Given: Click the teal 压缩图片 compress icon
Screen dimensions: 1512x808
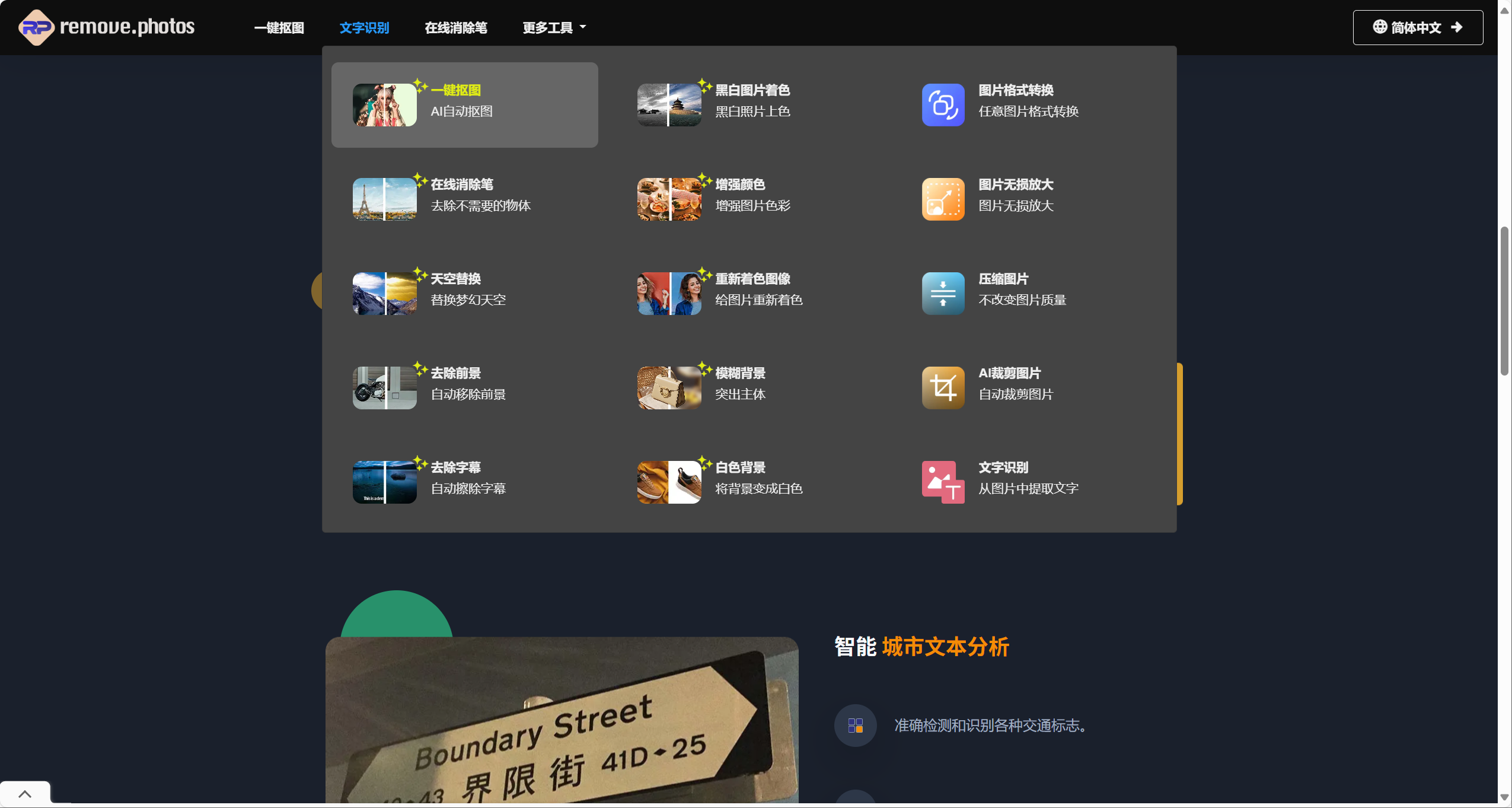Looking at the screenshot, I should tap(943, 293).
